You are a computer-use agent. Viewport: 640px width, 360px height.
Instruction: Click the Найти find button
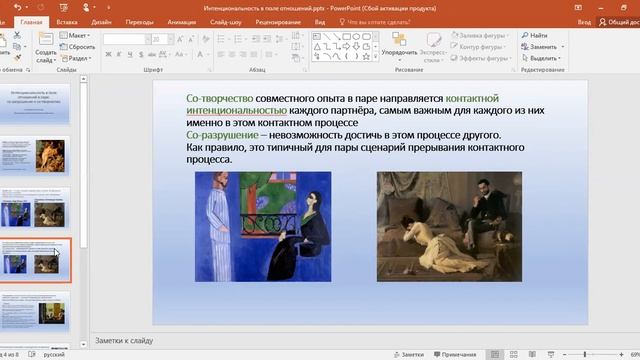535,36
